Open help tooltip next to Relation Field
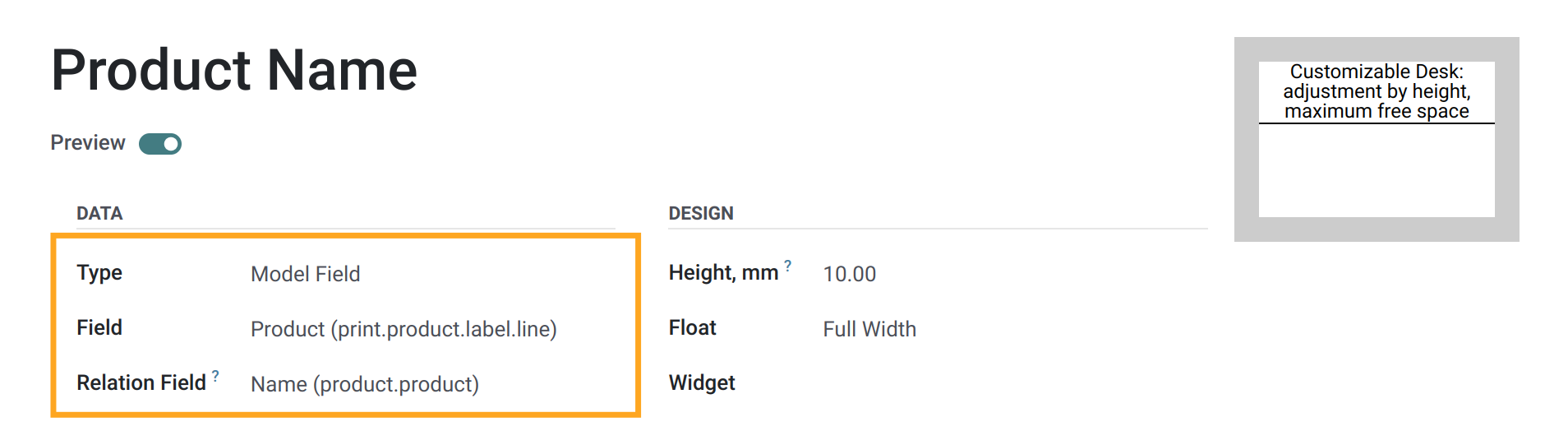The width and height of the screenshot is (1568, 431). click(x=215, y=375)
